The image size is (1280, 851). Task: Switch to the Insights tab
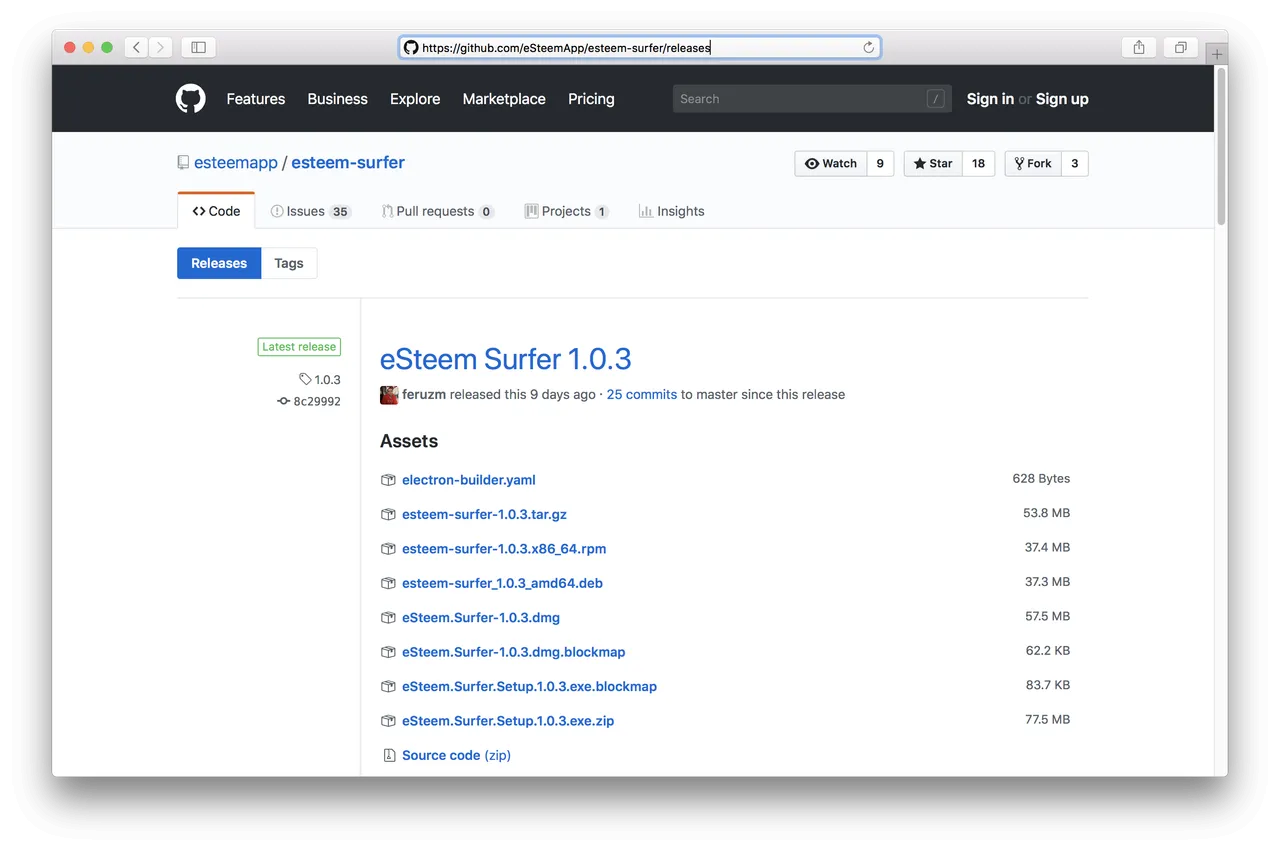click(671, 211)
